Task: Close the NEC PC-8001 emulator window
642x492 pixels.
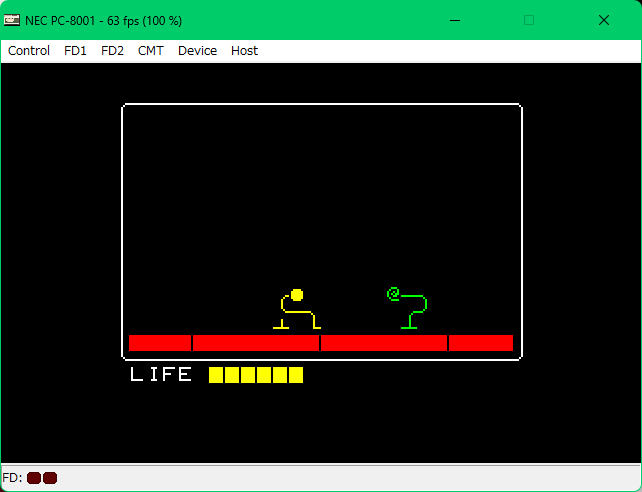Action: pyautogui.click(x=604, y=20)
